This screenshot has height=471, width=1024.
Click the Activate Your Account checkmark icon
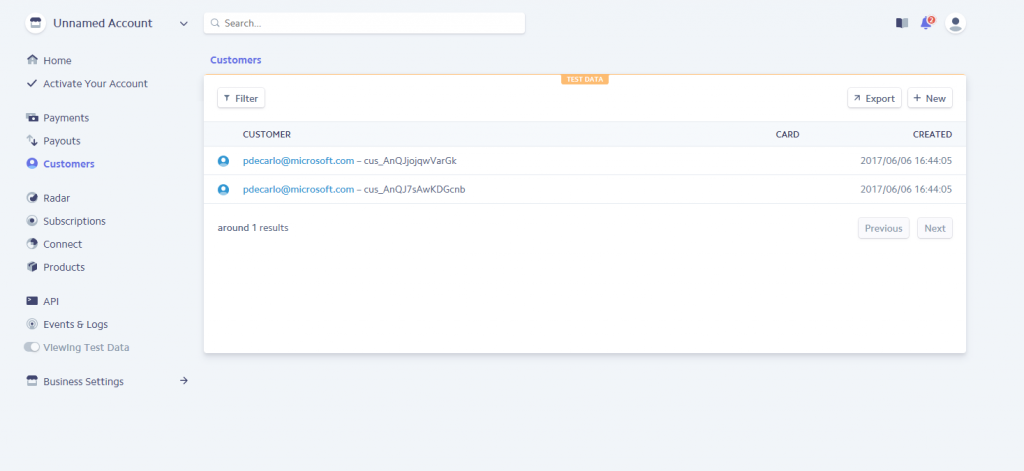pyautogui.click(x=32, y=84)
